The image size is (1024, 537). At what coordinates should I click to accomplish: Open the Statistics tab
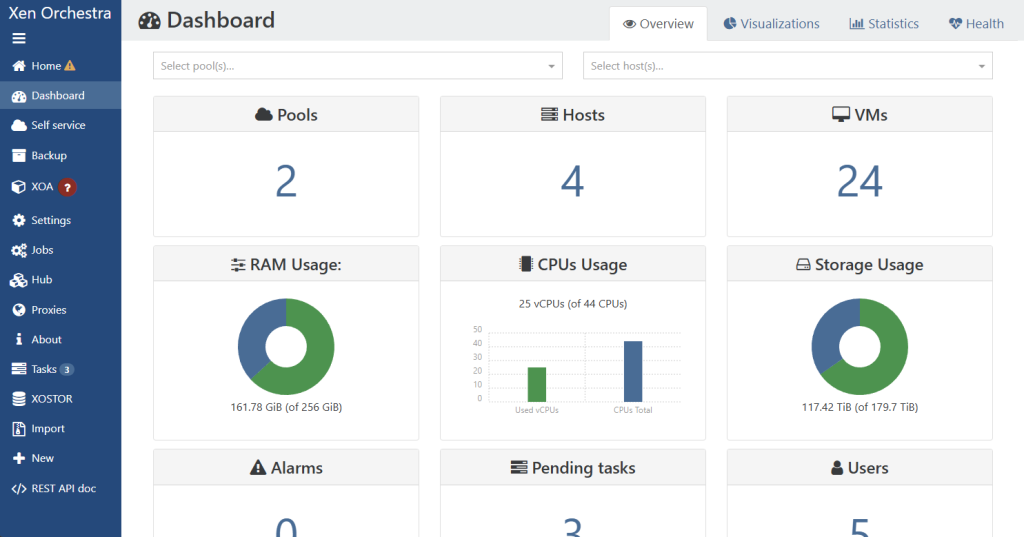click(884, 24)
